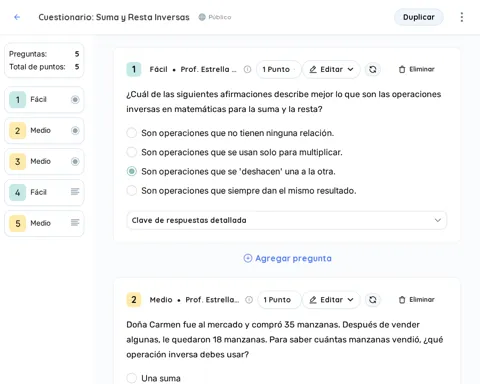Select 'no tienen ninguna relación' answer option
Viewport: 480px width, 384px height.
coord(132,133)
